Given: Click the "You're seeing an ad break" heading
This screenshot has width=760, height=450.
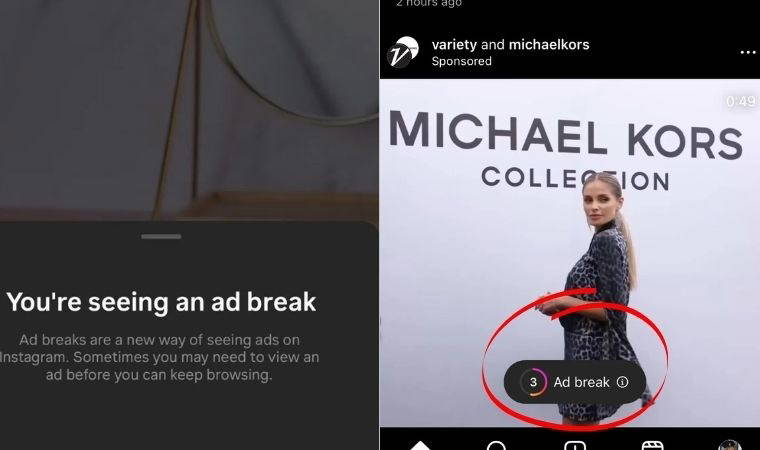Looking at the screenshot, I should click(161, 302).
